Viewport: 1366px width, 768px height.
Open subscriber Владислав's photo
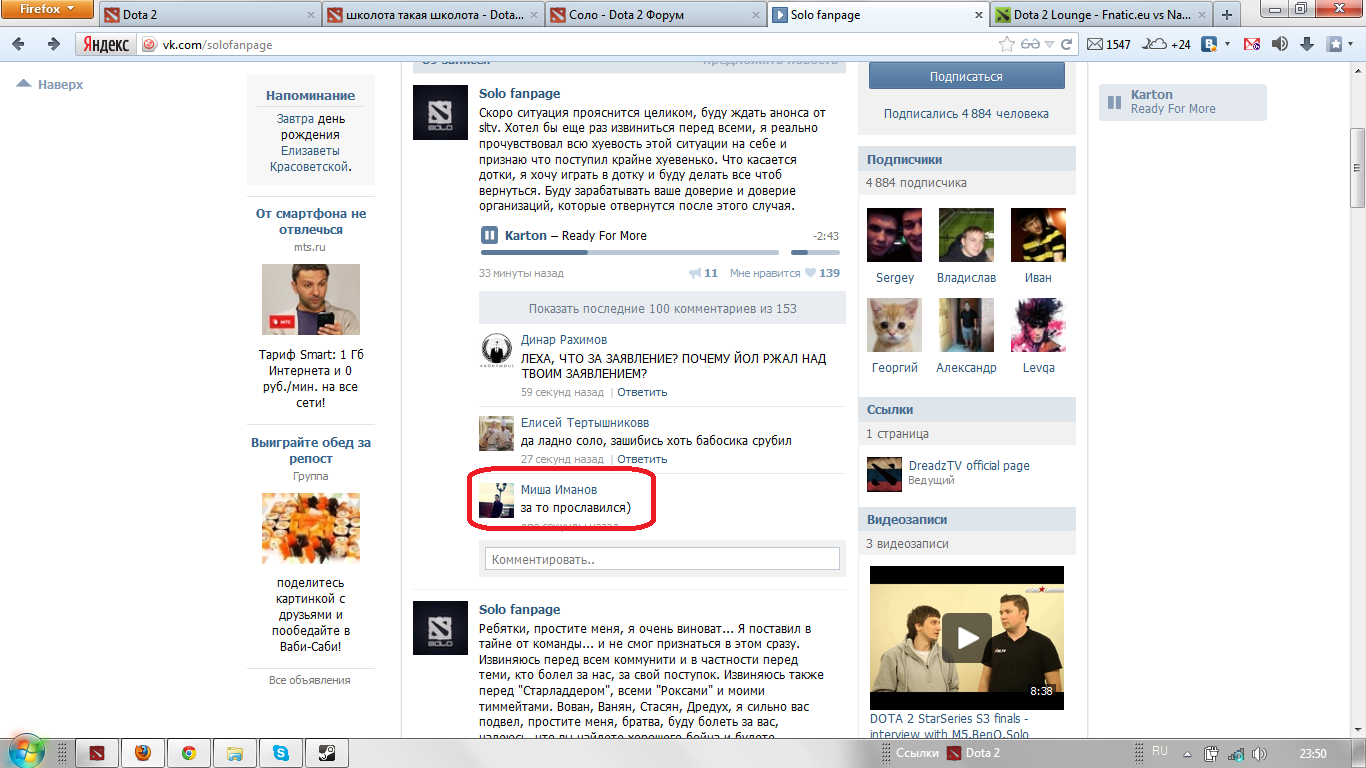(966, 235)
